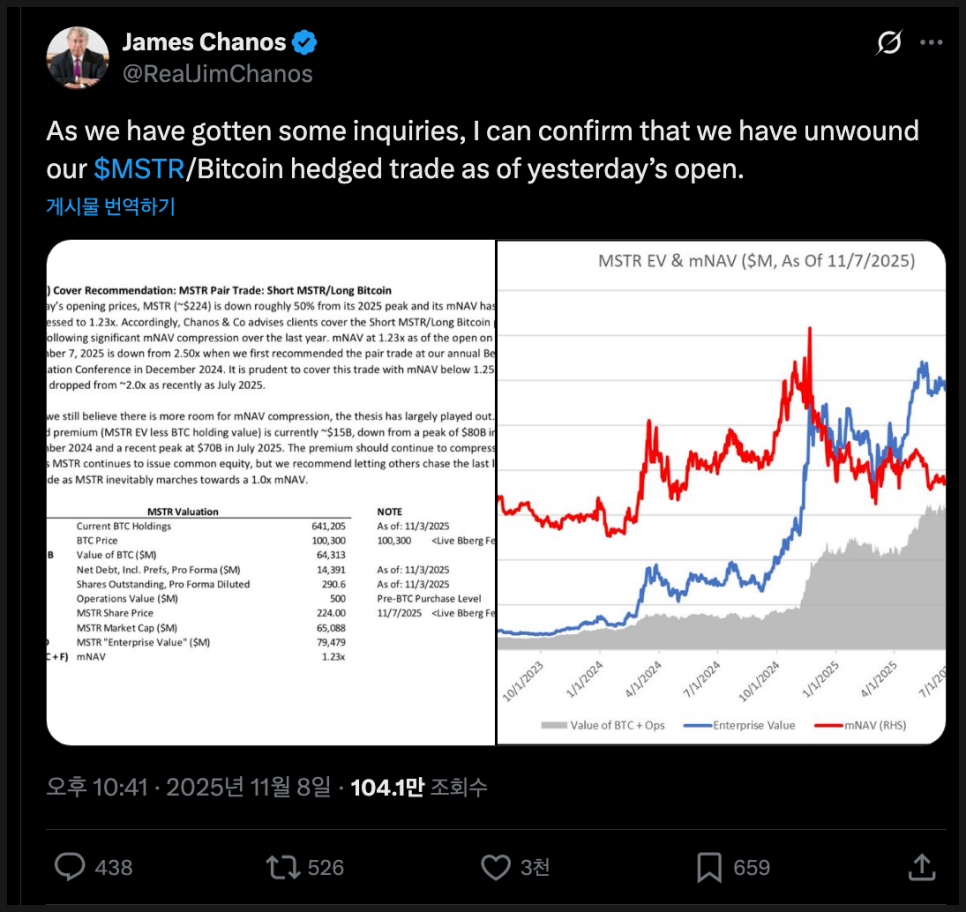Screen dimensions: 966x912
Task: Open the MSTR valuation document image
Action: 271,492
